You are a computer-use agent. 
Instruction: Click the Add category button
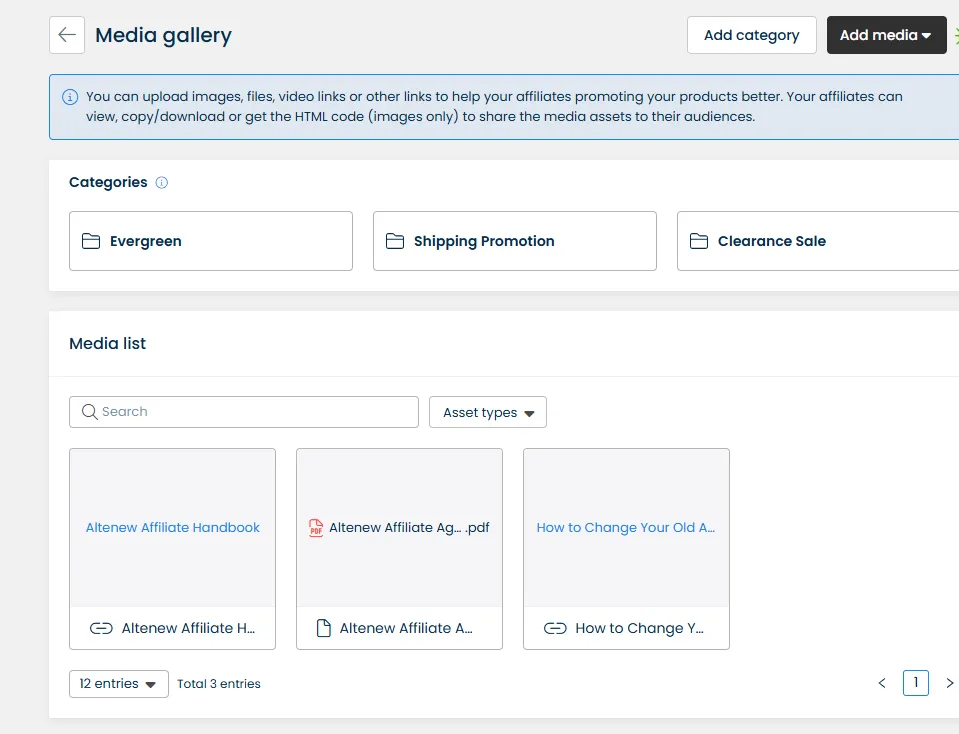751,34
